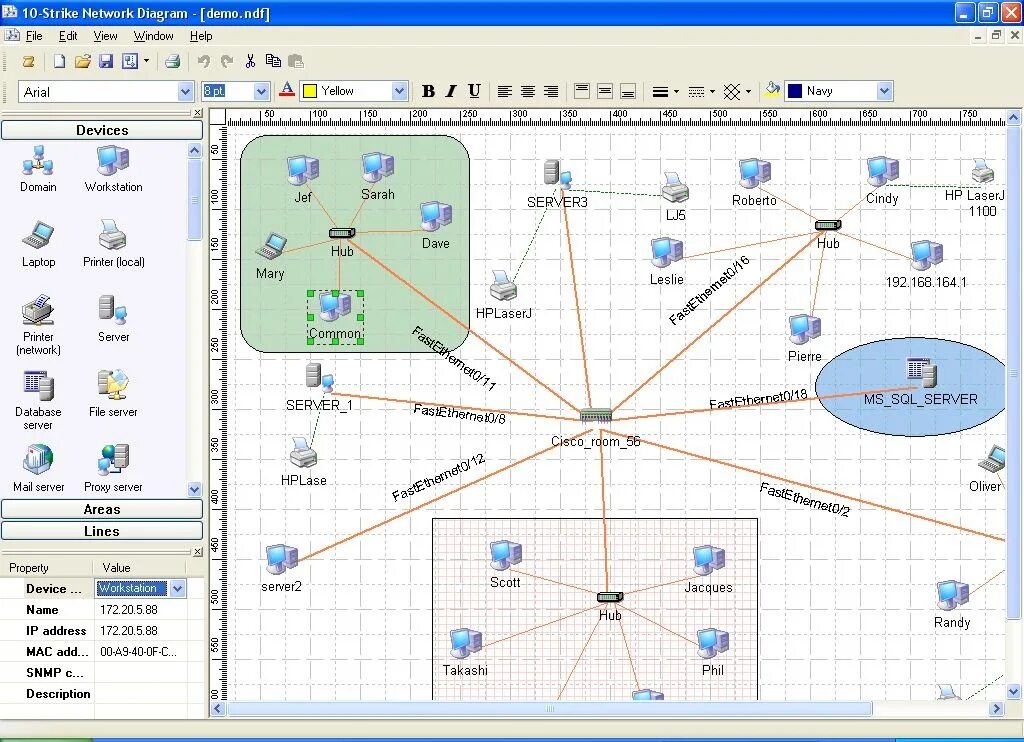Click the Cut scissors icon
Viewport: 1024px width, 742px height.
tap(250, 62)
